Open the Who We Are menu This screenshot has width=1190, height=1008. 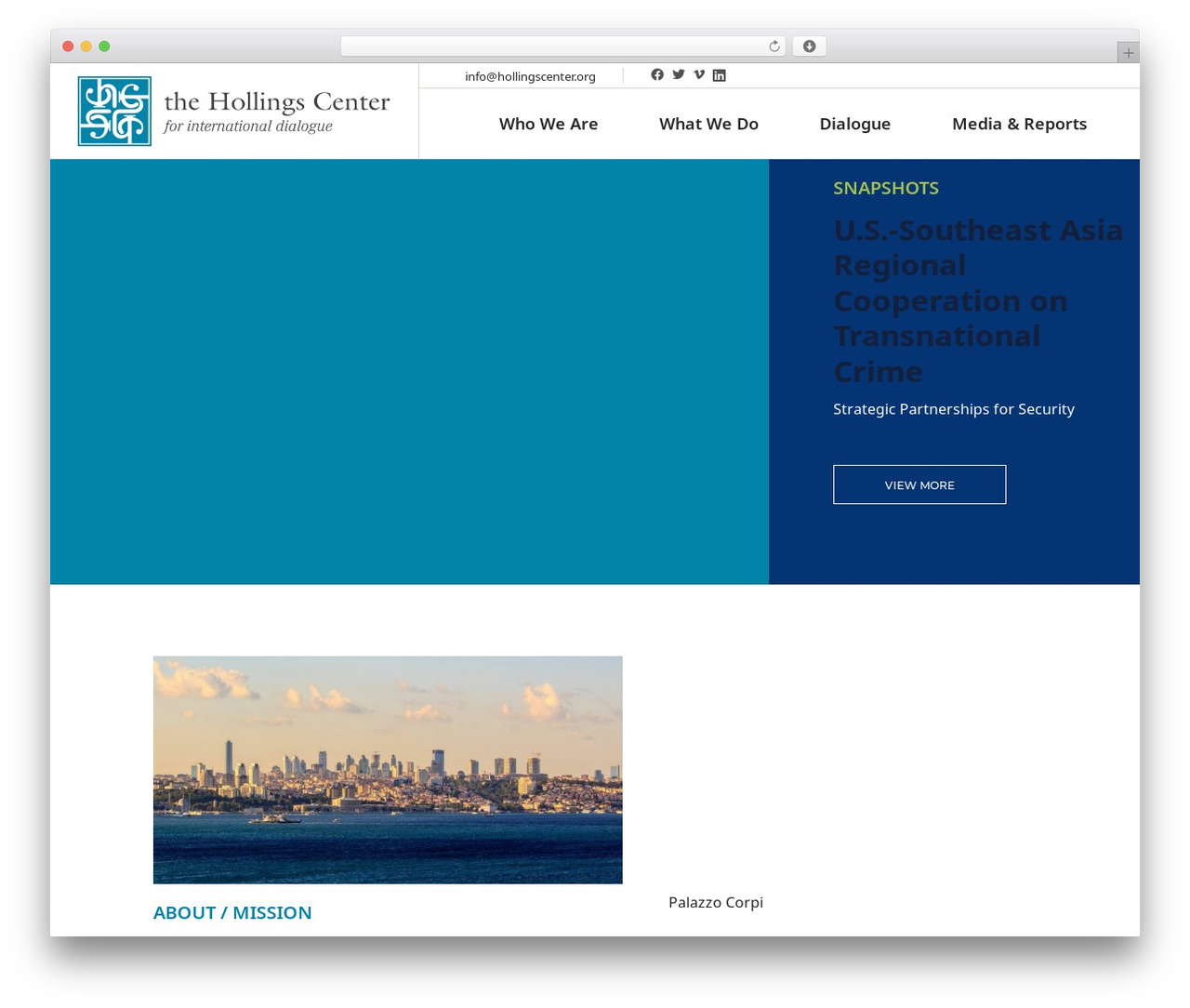[549, 124]
